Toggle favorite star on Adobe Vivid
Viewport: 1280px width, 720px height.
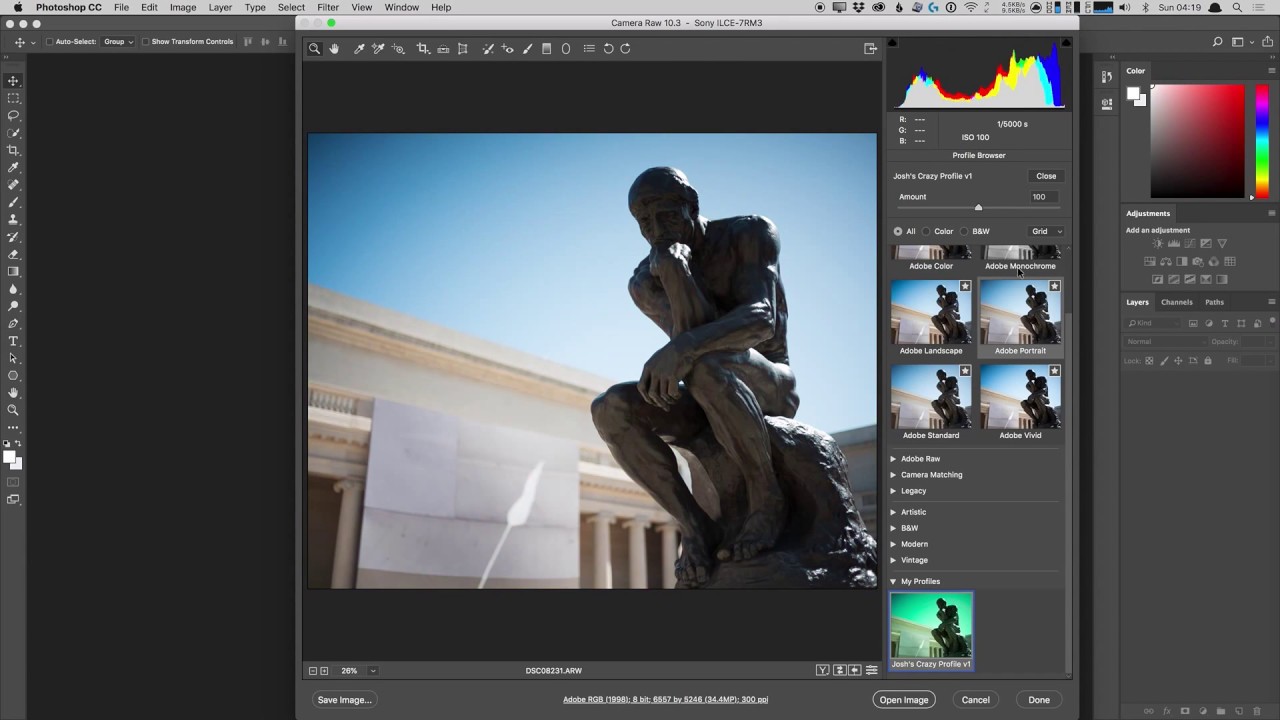pos(1054,371)
